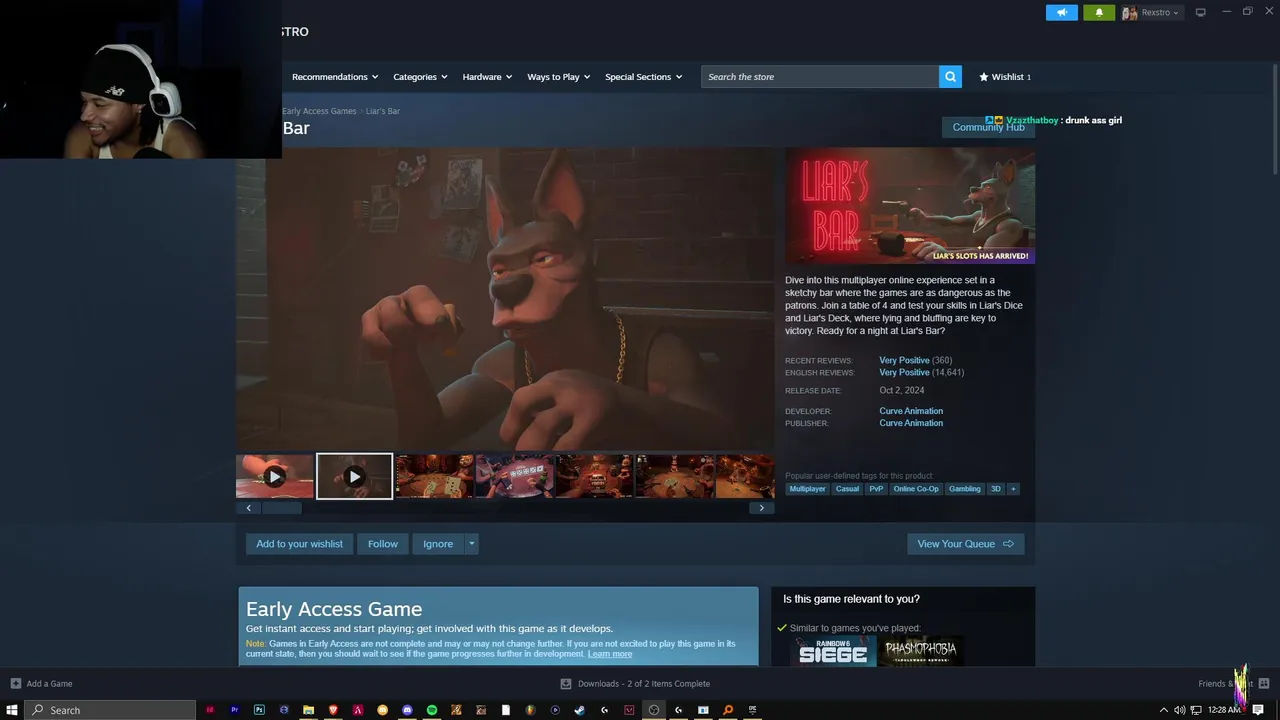The width and height of the screenshot is (1280, 720).
Task: Open the developer Curve Animation link
Action: click(x=911, y=411)
